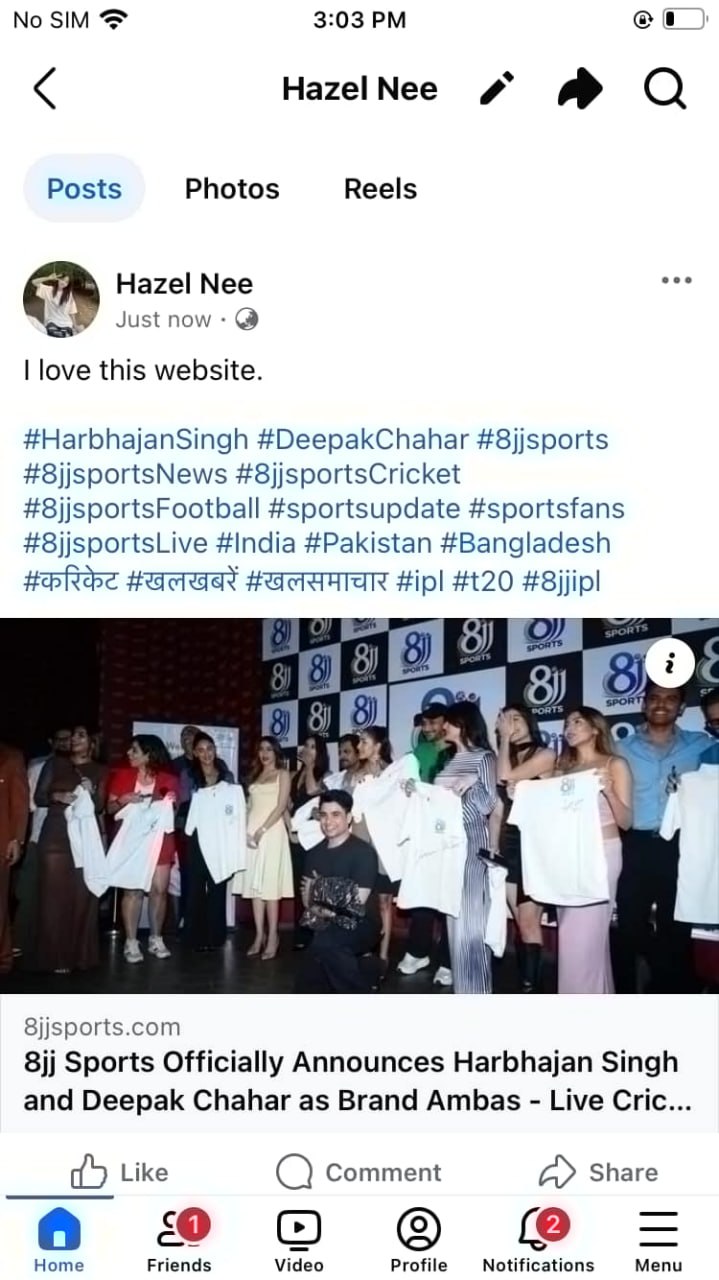Open the three-dot post options menu

(x=677, y=280)
